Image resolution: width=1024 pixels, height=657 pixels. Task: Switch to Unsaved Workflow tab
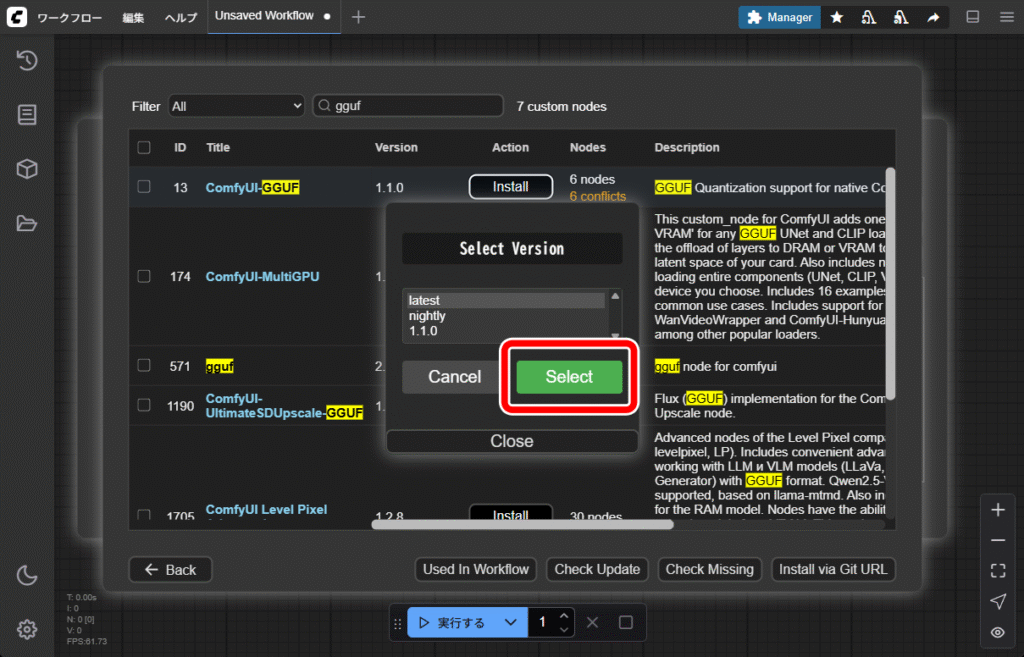[273, 16]
